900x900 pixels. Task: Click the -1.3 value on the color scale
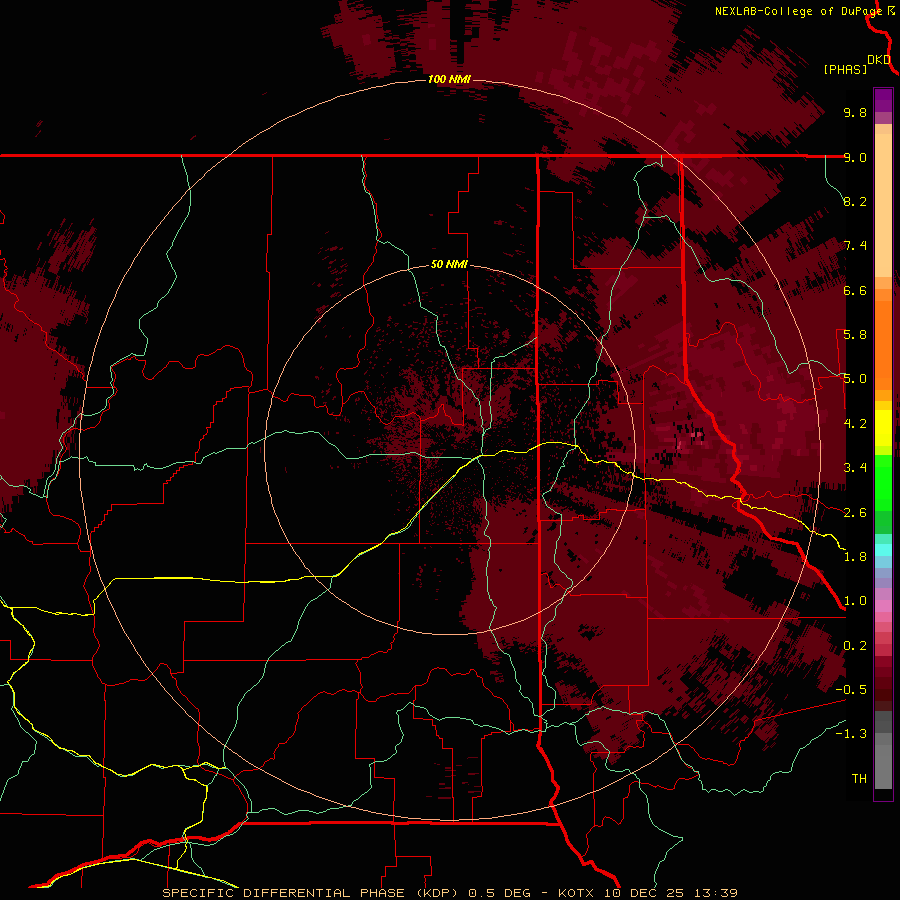coord(851,734)
